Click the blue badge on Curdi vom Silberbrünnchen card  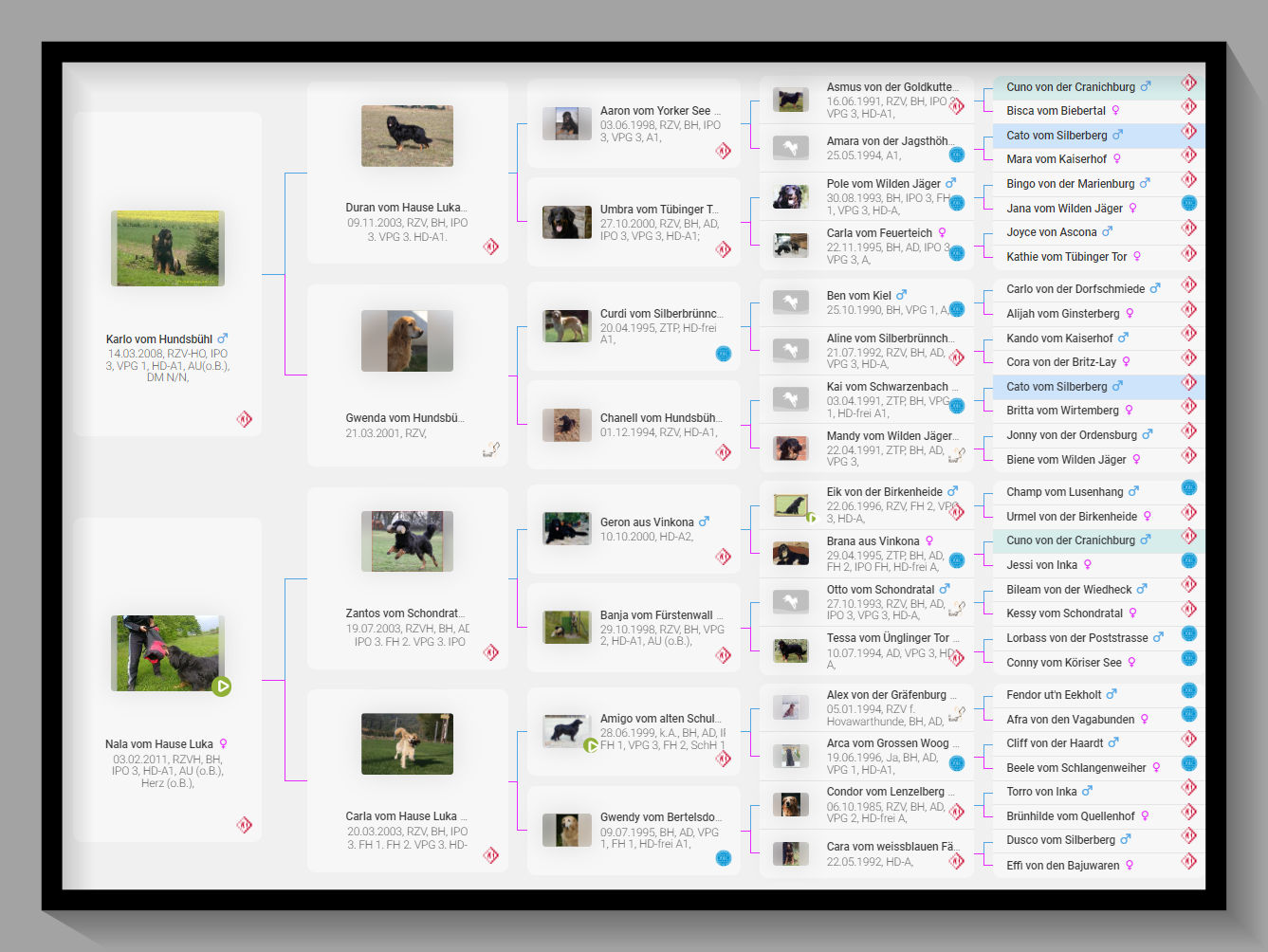(x=723, y=354)
